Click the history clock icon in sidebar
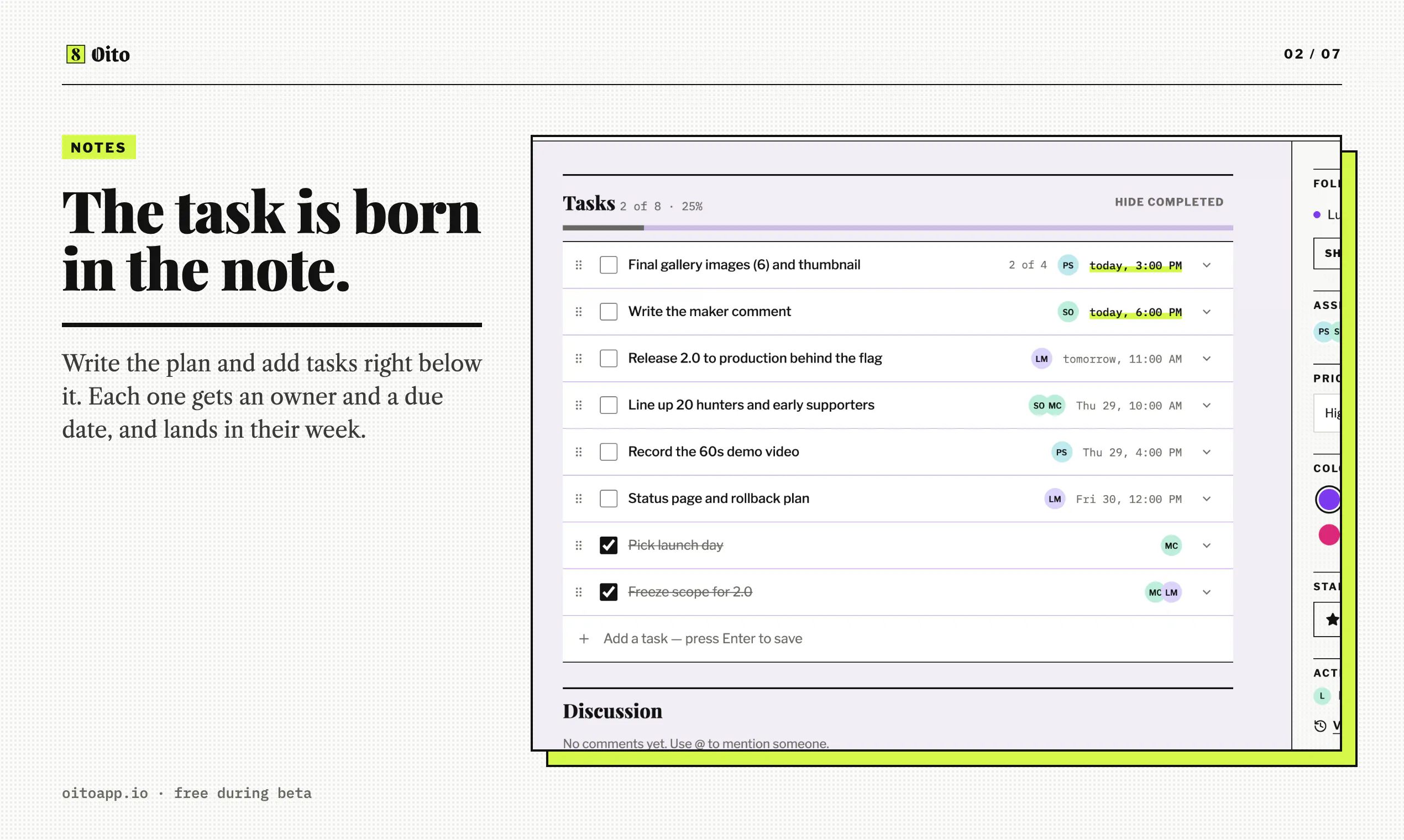This screenshot has width=1404, height=840. tap(1319, 725)
